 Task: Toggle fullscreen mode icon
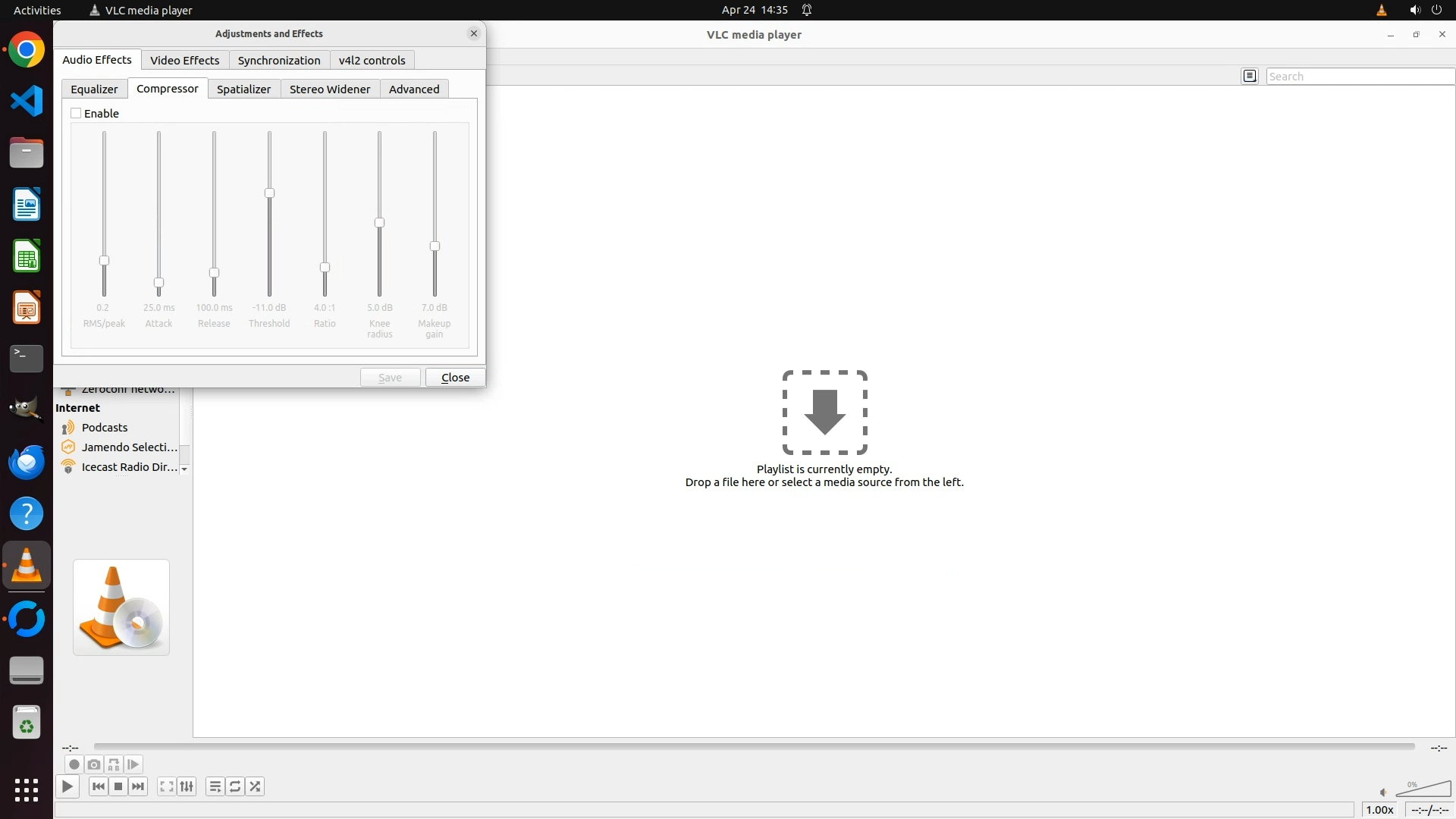pos(167,786)
